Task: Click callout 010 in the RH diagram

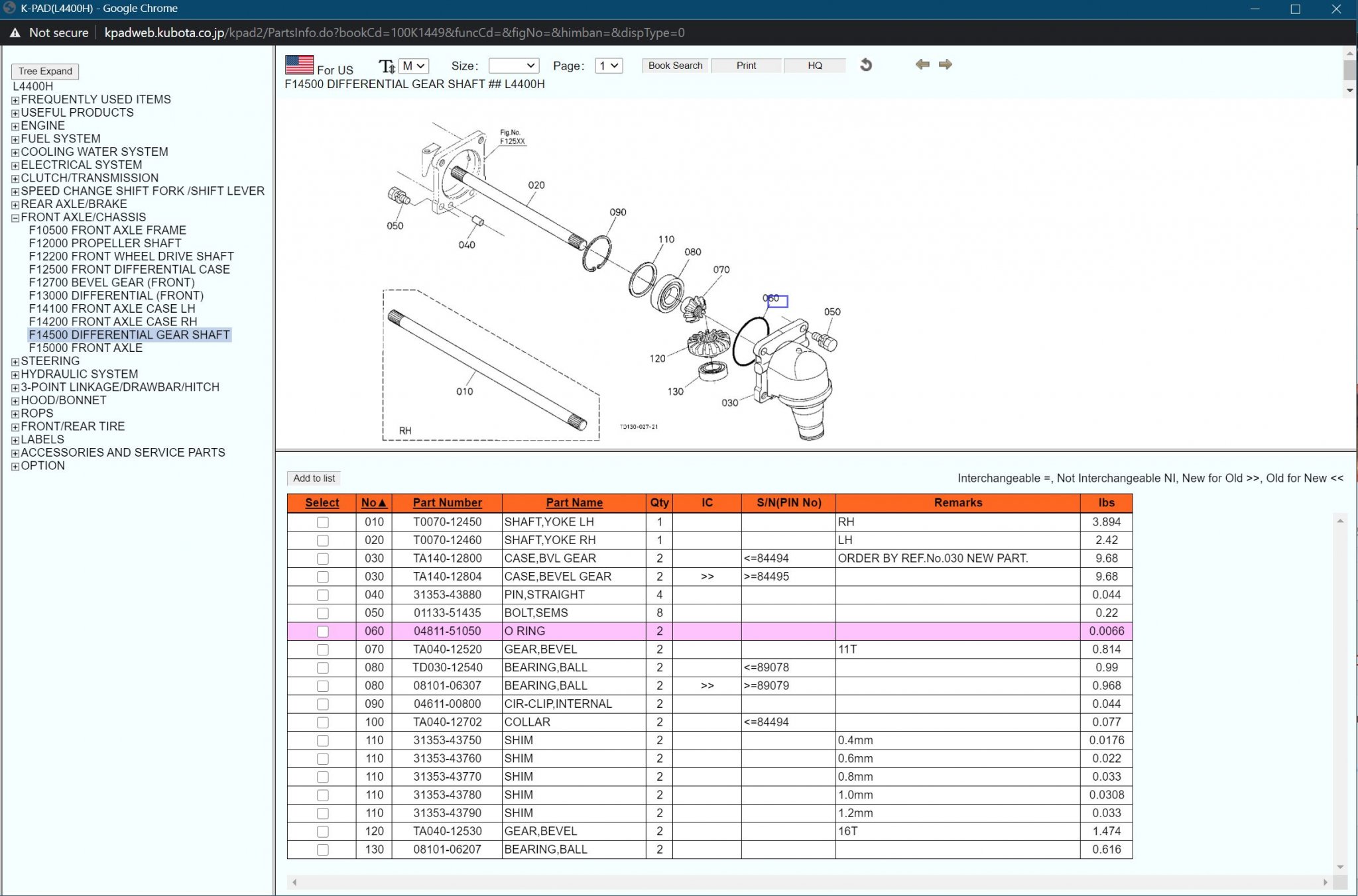Action: [x=464, y=392]
